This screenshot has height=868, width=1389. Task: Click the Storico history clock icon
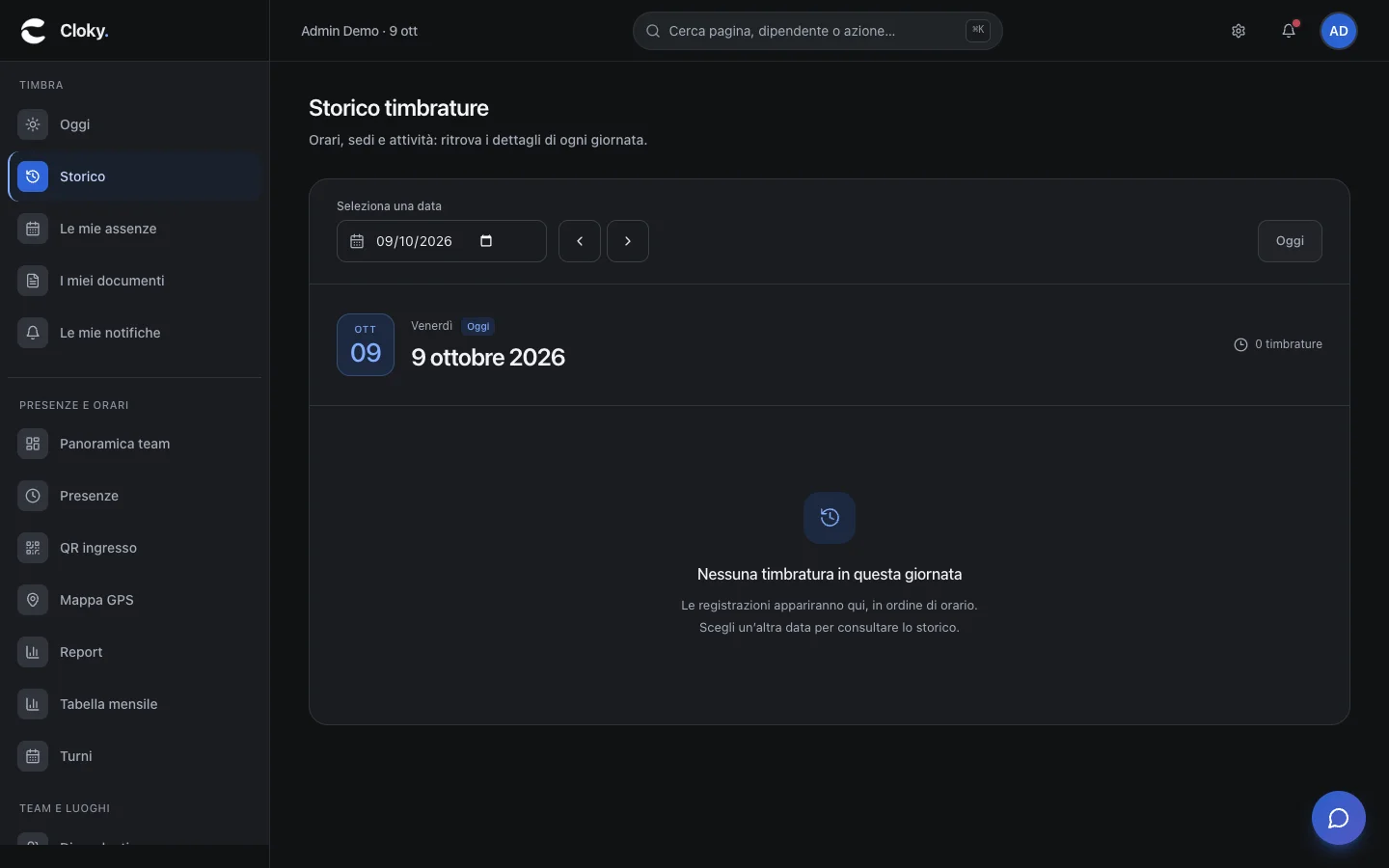pyautogui.click(x=33, y=176)
